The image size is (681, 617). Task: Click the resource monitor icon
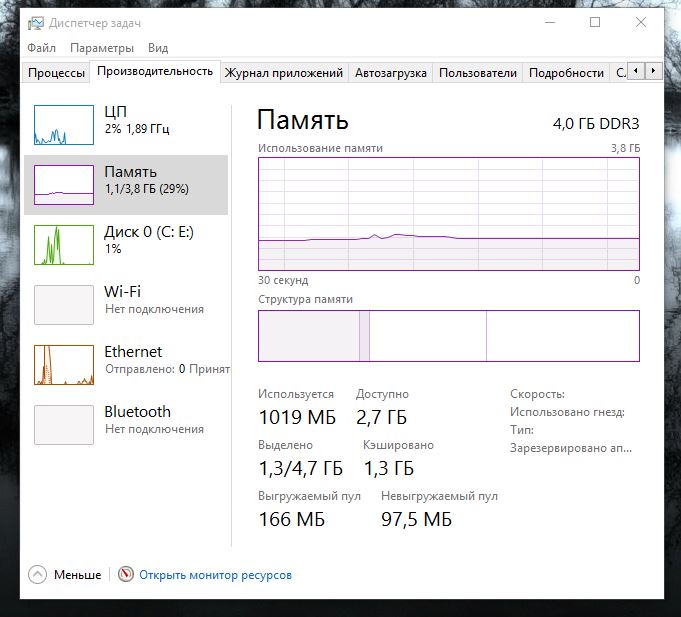pos(126,575)
